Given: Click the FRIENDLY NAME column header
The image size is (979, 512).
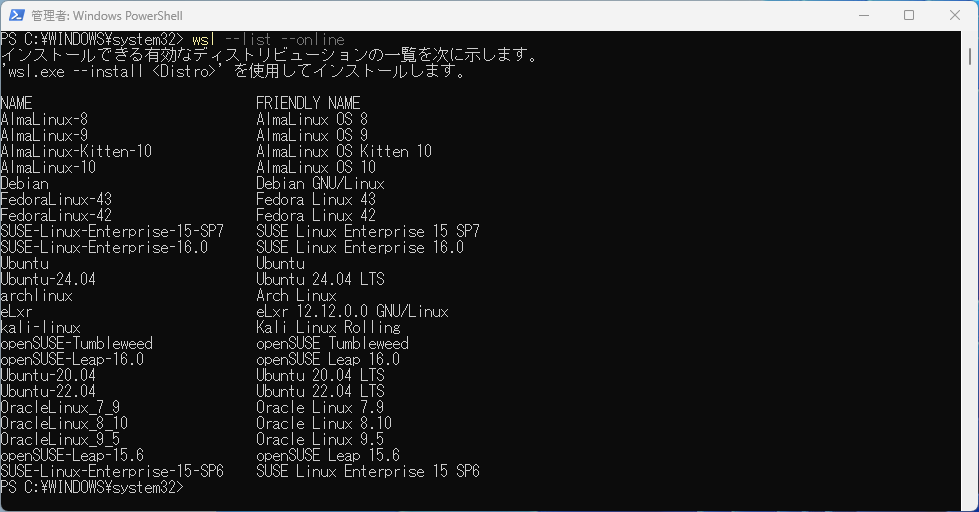Looking at the screenshot, I should click(308, 104).
